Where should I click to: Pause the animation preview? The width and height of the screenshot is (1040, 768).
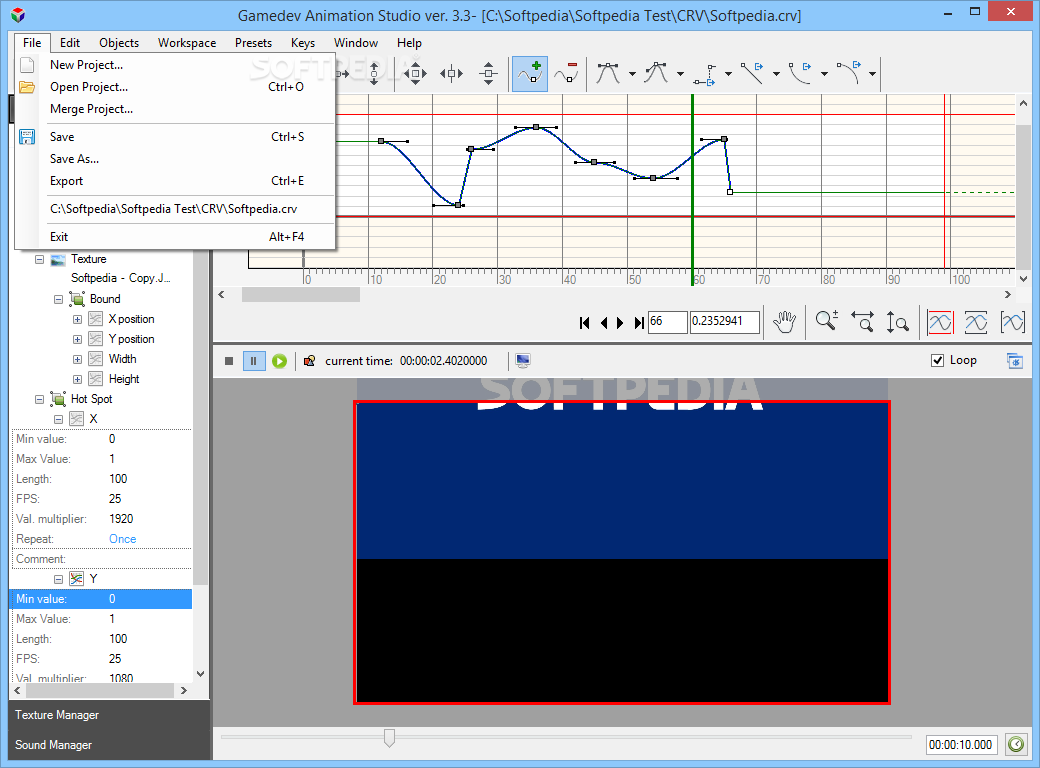point(253,361)
